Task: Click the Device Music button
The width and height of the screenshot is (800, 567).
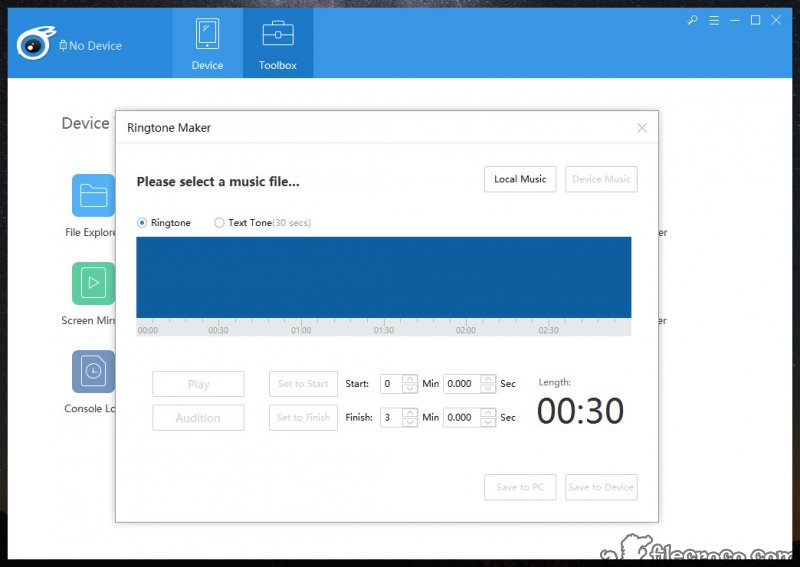Action: [601, 179]
